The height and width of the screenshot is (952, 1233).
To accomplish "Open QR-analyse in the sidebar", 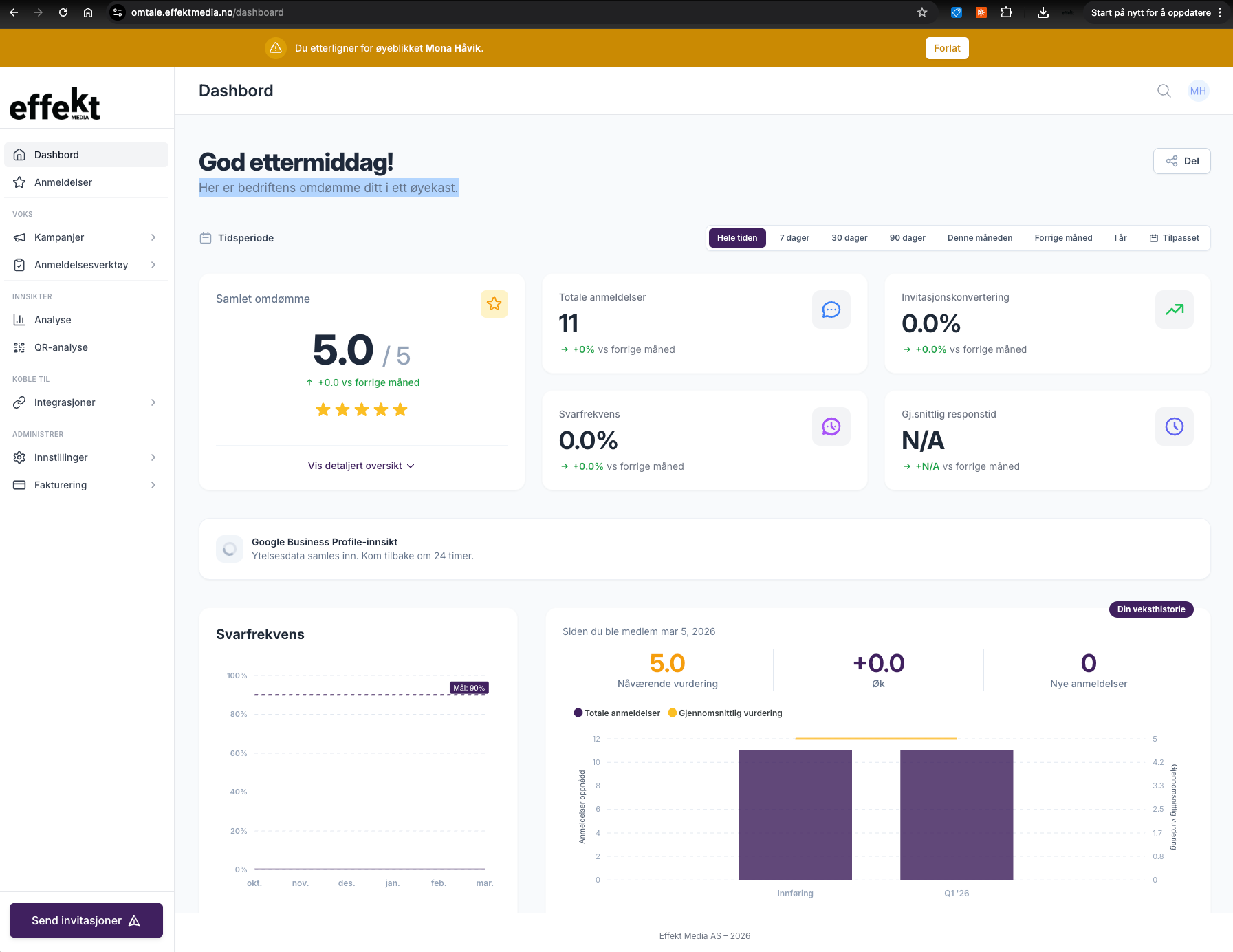I will (86, 347).
